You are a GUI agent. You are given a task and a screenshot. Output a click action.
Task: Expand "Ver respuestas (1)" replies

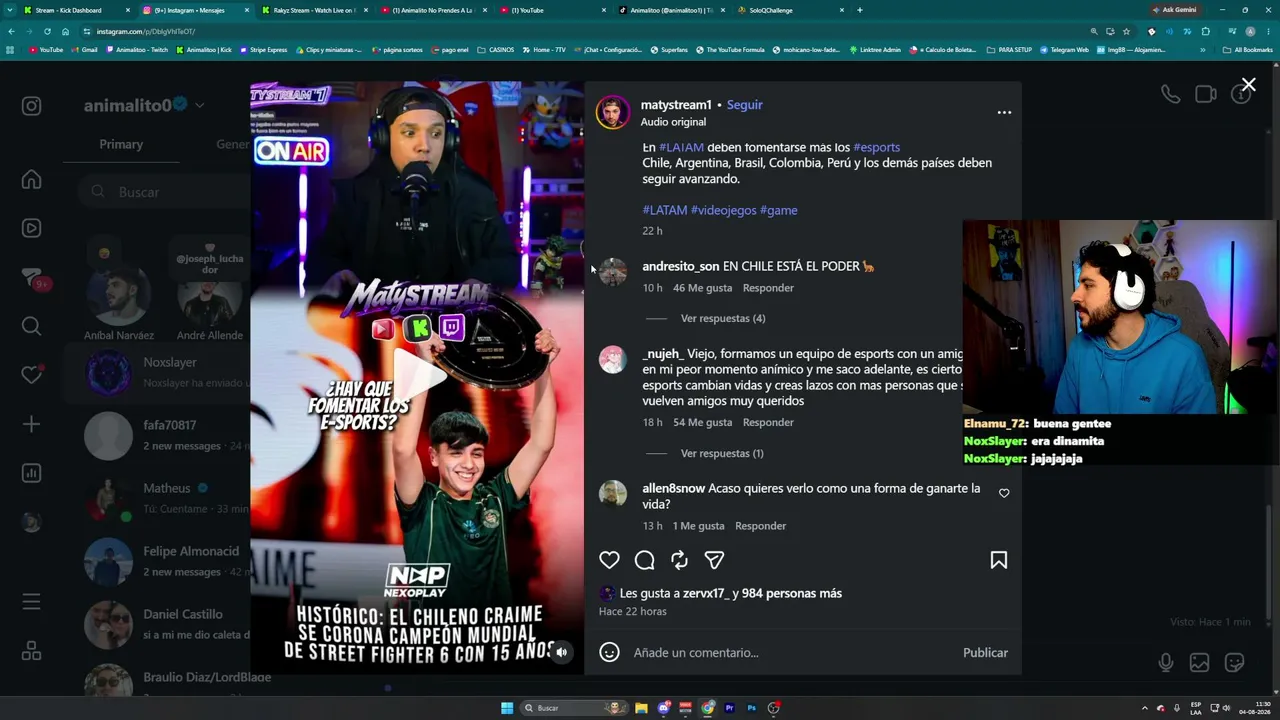(722, 453)
